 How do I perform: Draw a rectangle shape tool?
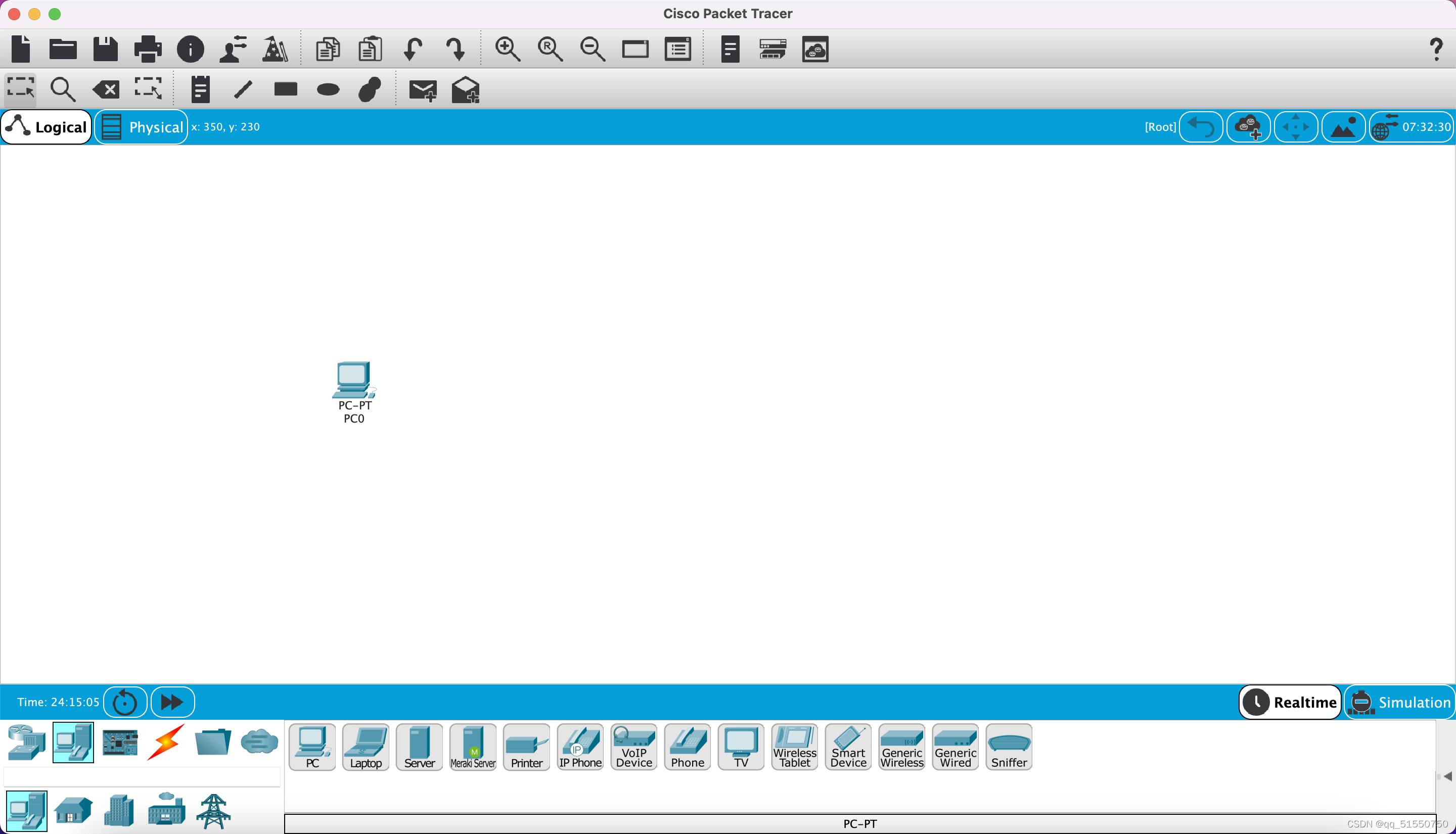coord(285,89)
